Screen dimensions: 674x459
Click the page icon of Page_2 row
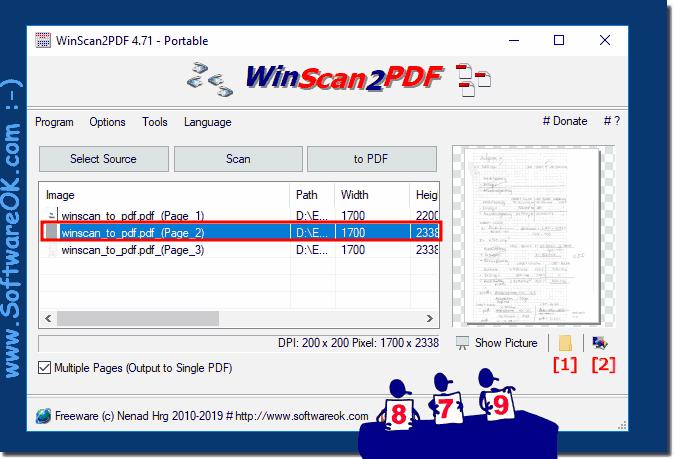tap(52, 232)
